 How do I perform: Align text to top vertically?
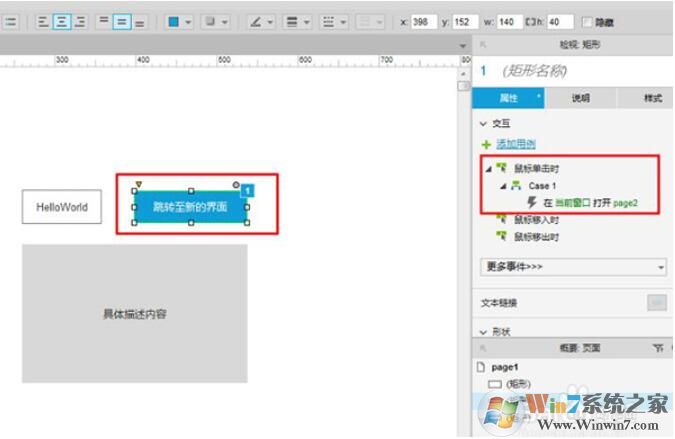[x=103, y=22]
